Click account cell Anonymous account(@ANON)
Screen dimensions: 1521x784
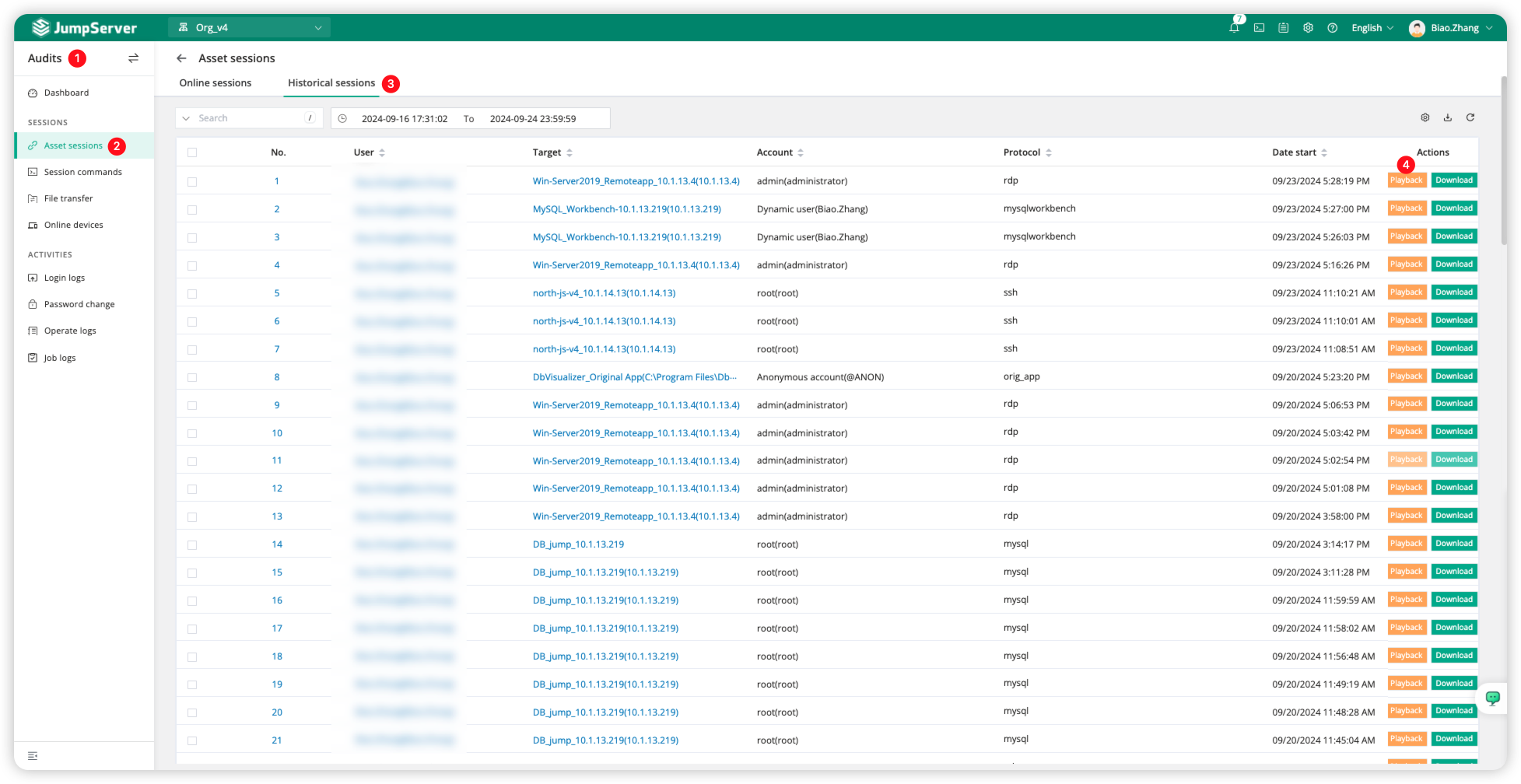pyautogui.click(x=820, y=377)
